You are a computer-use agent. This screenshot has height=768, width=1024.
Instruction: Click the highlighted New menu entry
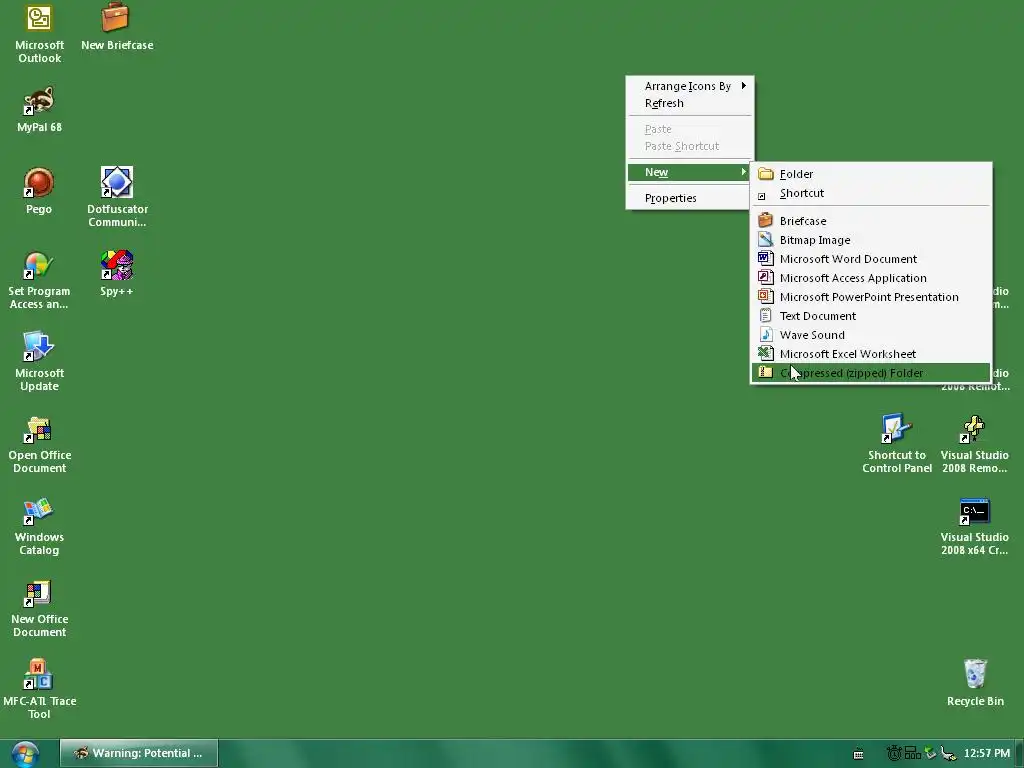pyautogui.click(x=690, y=172)
